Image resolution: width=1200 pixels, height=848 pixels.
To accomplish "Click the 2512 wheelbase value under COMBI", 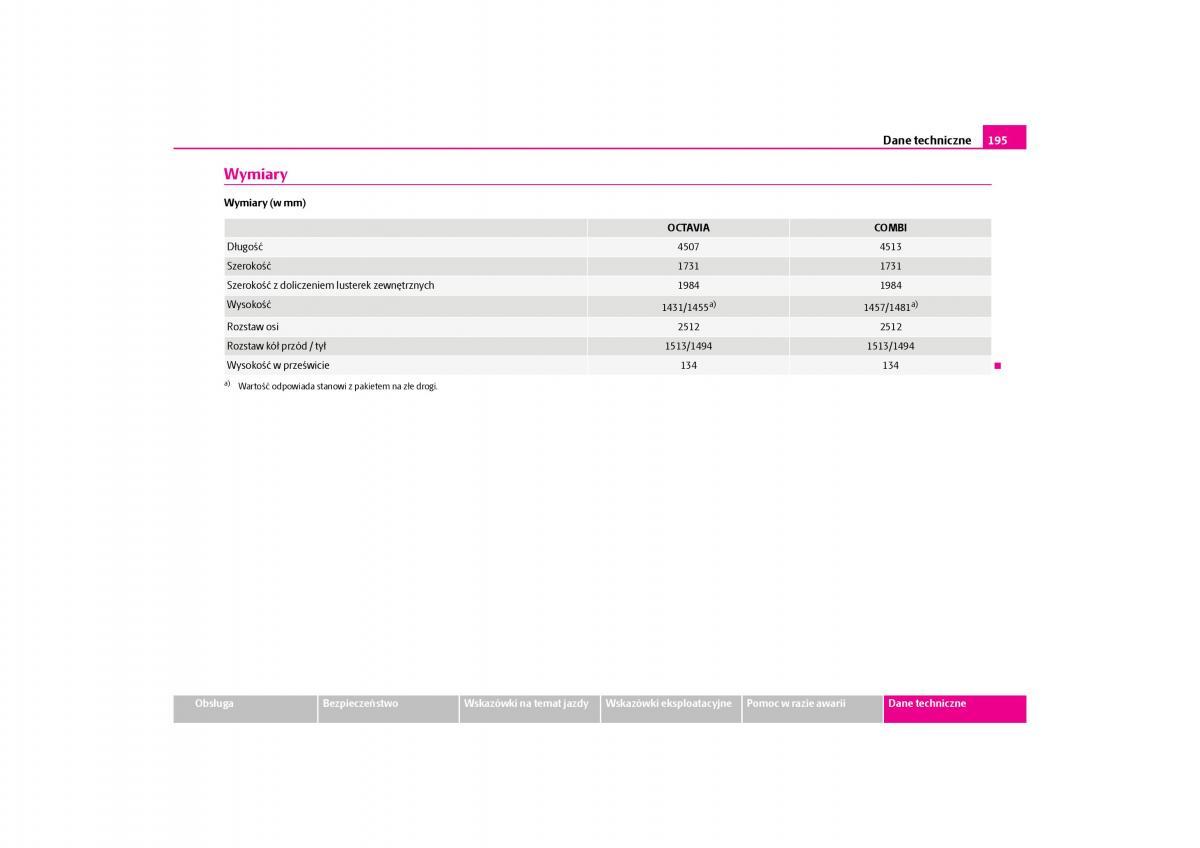I will tap(890, 327).
